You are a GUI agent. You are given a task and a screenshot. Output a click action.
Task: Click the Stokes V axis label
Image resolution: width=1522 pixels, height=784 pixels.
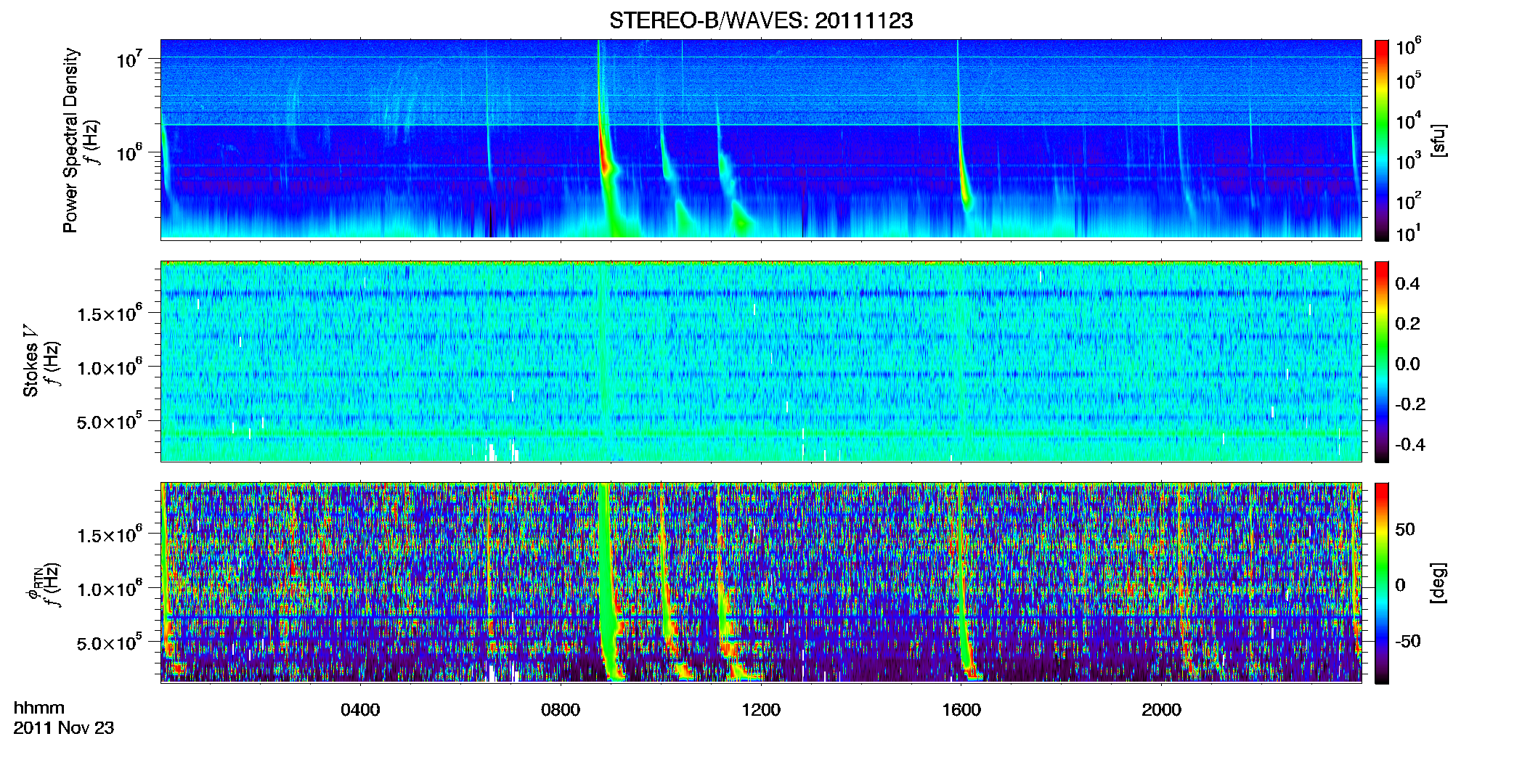pos(30,361)
